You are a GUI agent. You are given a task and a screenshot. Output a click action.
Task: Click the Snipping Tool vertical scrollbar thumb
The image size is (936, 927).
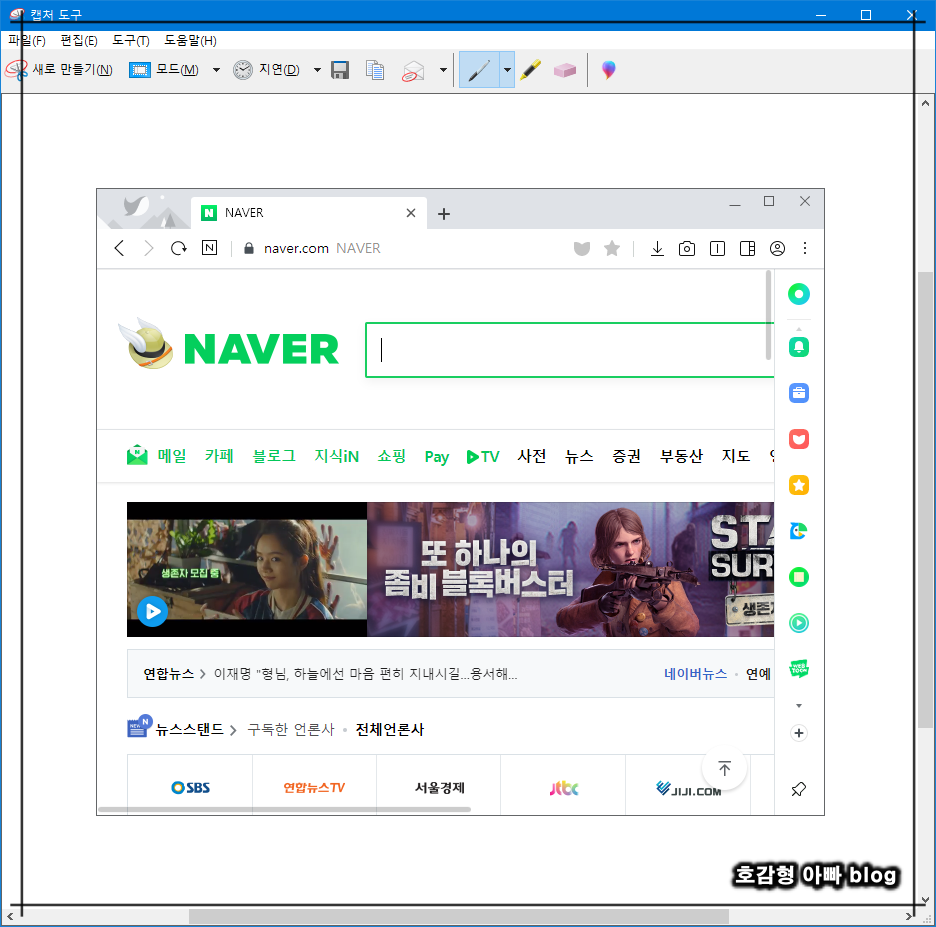point(925,500)
